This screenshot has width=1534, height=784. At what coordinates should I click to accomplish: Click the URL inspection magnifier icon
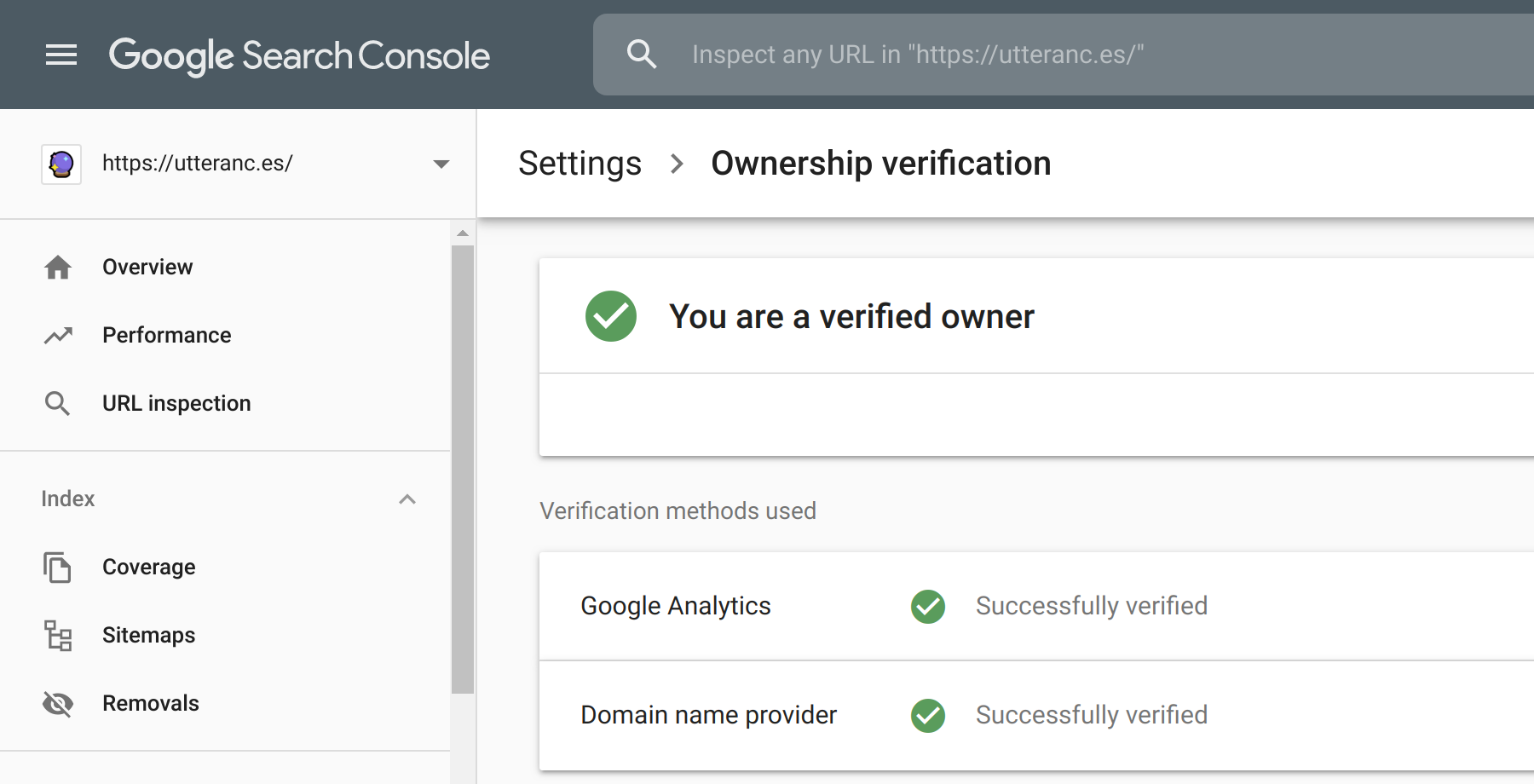(x=58, y=403)
